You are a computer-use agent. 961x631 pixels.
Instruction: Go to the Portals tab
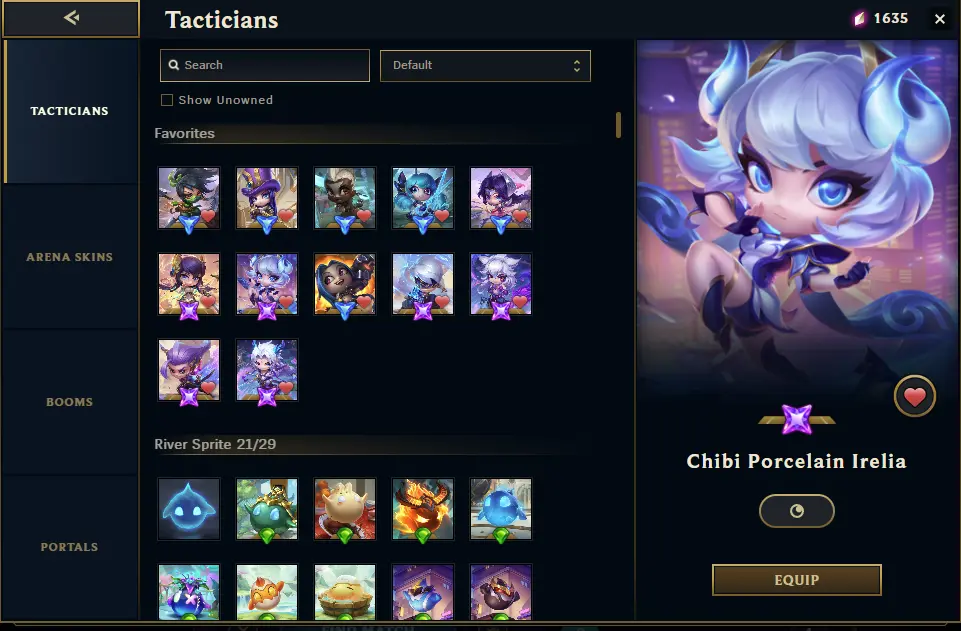(x=70, y=546)
